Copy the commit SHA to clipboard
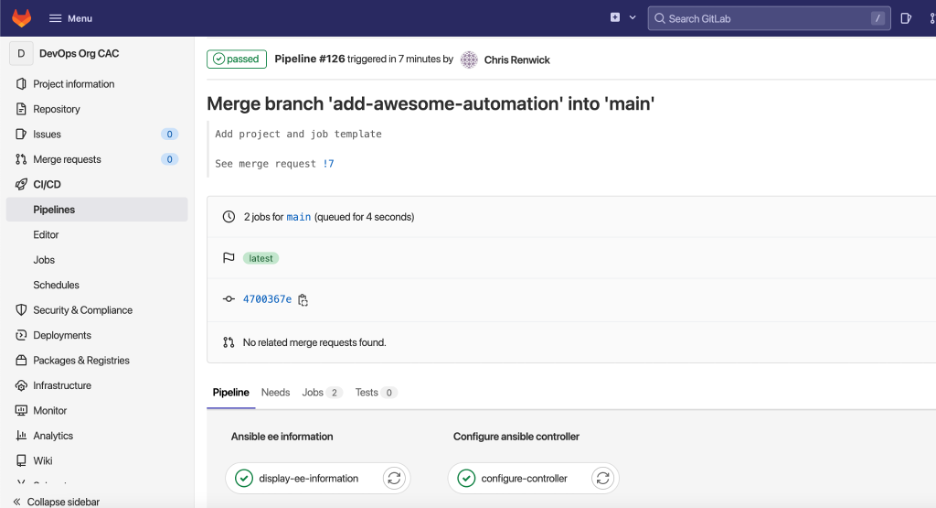This screenshot has width=936, height=508. pyautogui.click(x=303, y=299)
